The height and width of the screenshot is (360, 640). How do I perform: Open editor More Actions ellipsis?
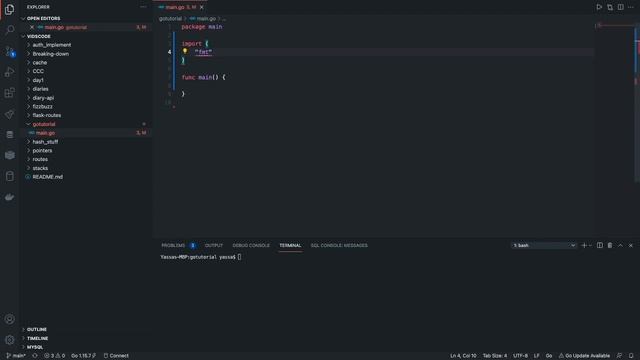631,7
